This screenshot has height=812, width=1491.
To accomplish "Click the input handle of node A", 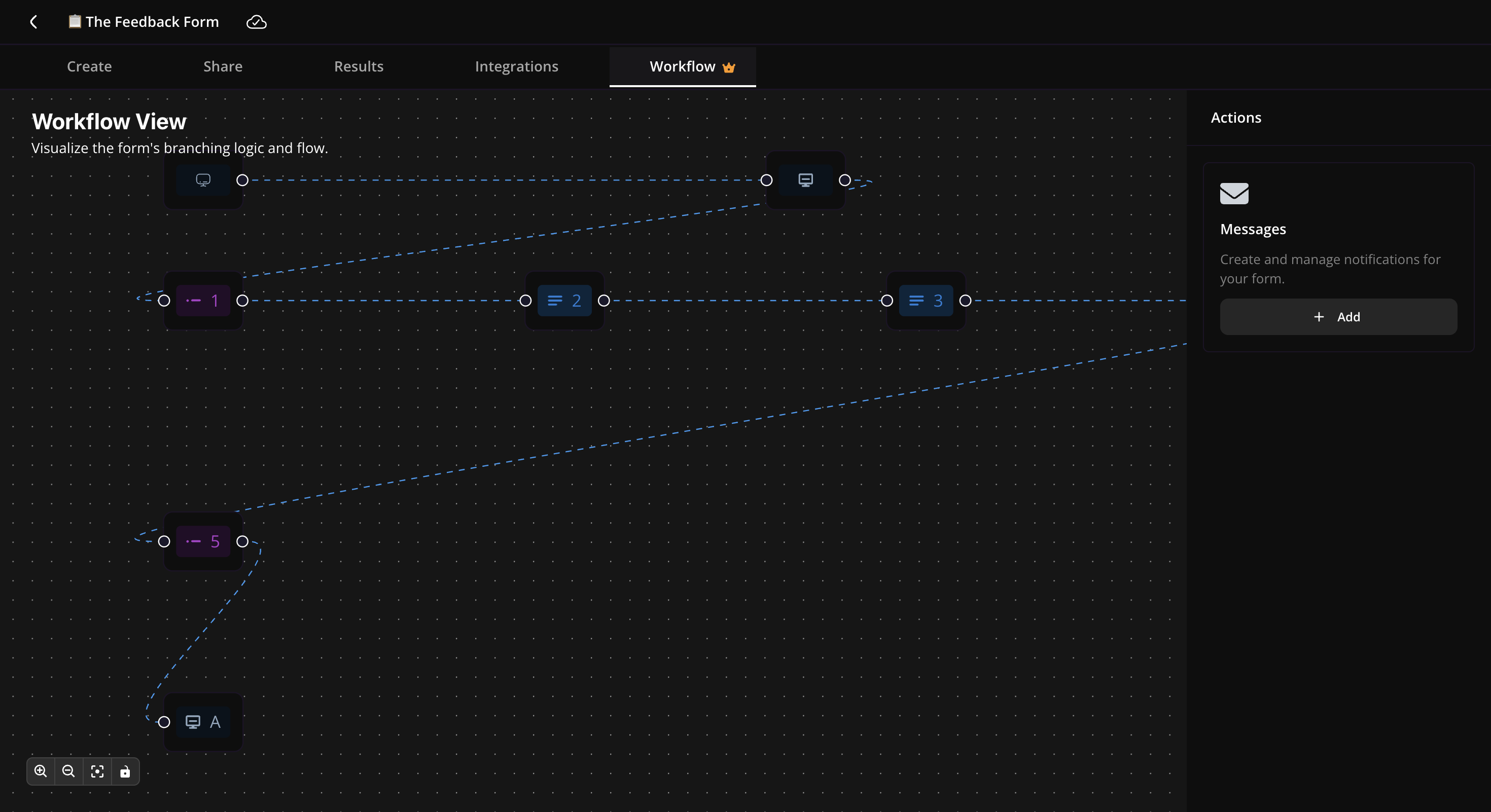I will (x=164, y=722).
